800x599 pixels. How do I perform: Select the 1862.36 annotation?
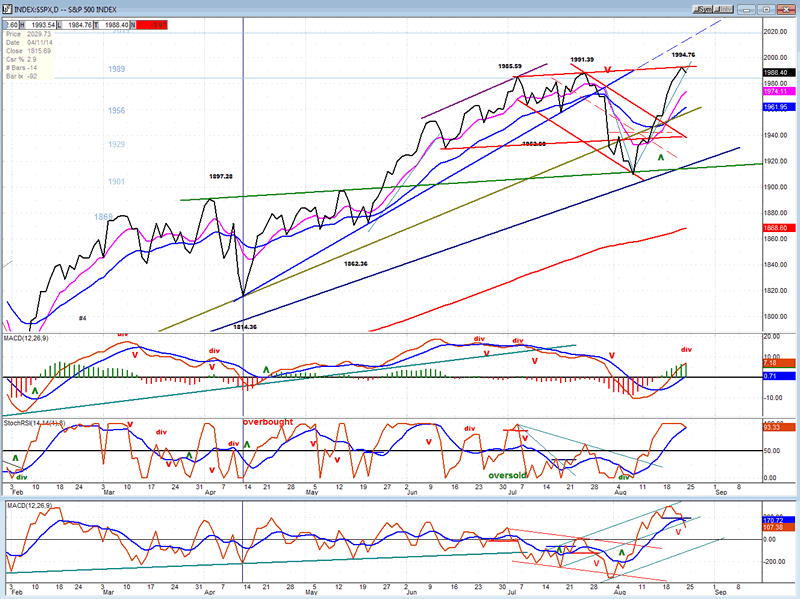(x=356, y=264)
